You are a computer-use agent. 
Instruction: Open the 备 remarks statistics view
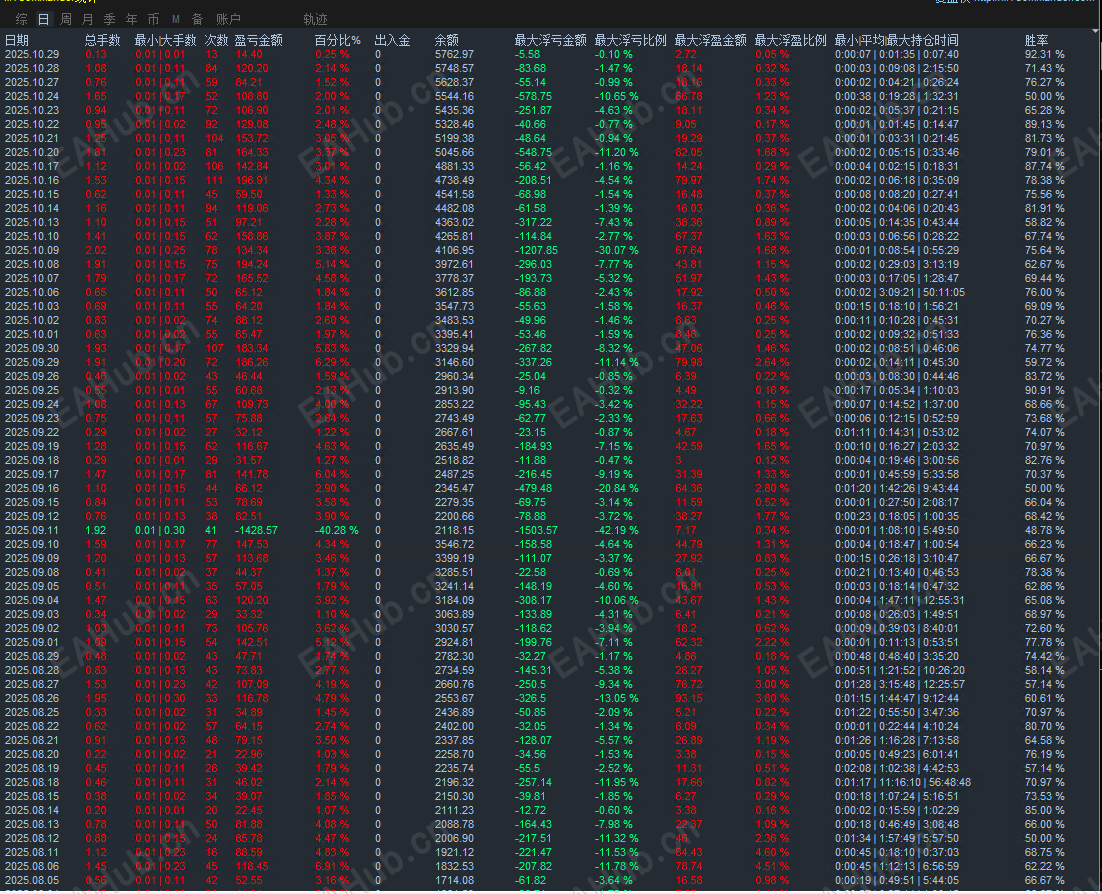tap(198, 18)
